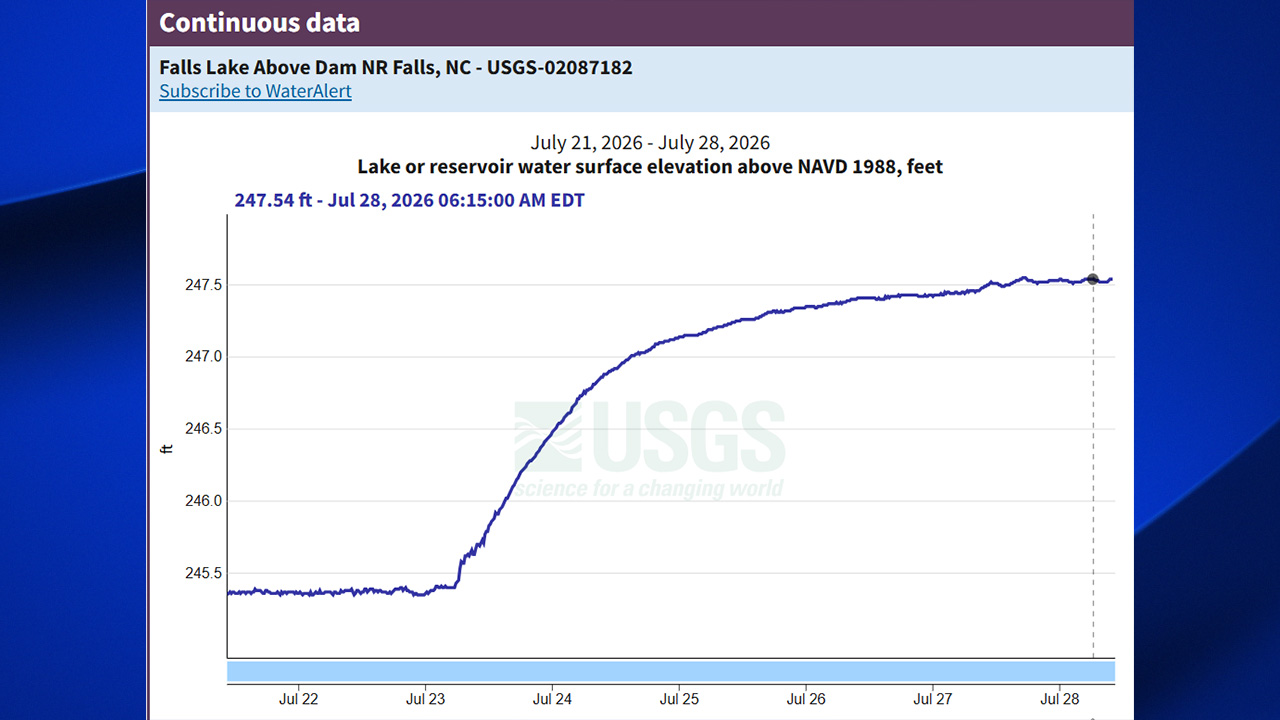
Task: Select the Jul 24 tick label on the time axis
Action: tap(552, 699)
